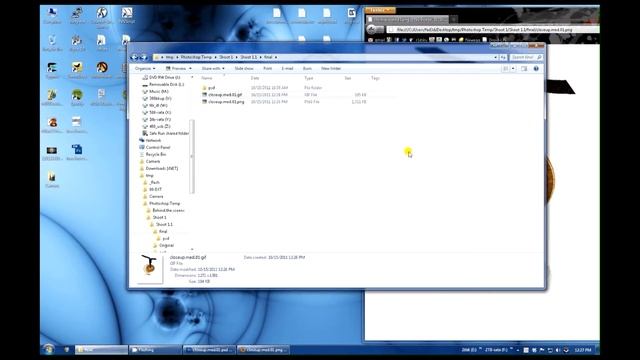Switch to closeup.med.01.png taskbar button
640x360 pixels.
[263, 350]
